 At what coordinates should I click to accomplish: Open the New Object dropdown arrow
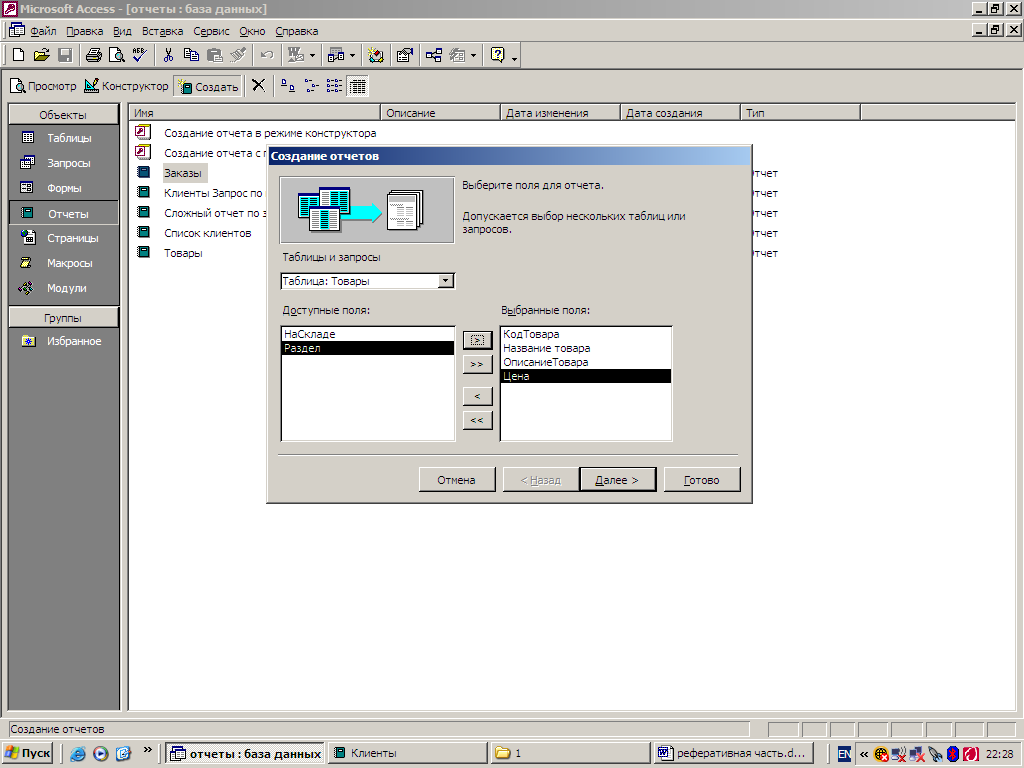click(473, 56)
